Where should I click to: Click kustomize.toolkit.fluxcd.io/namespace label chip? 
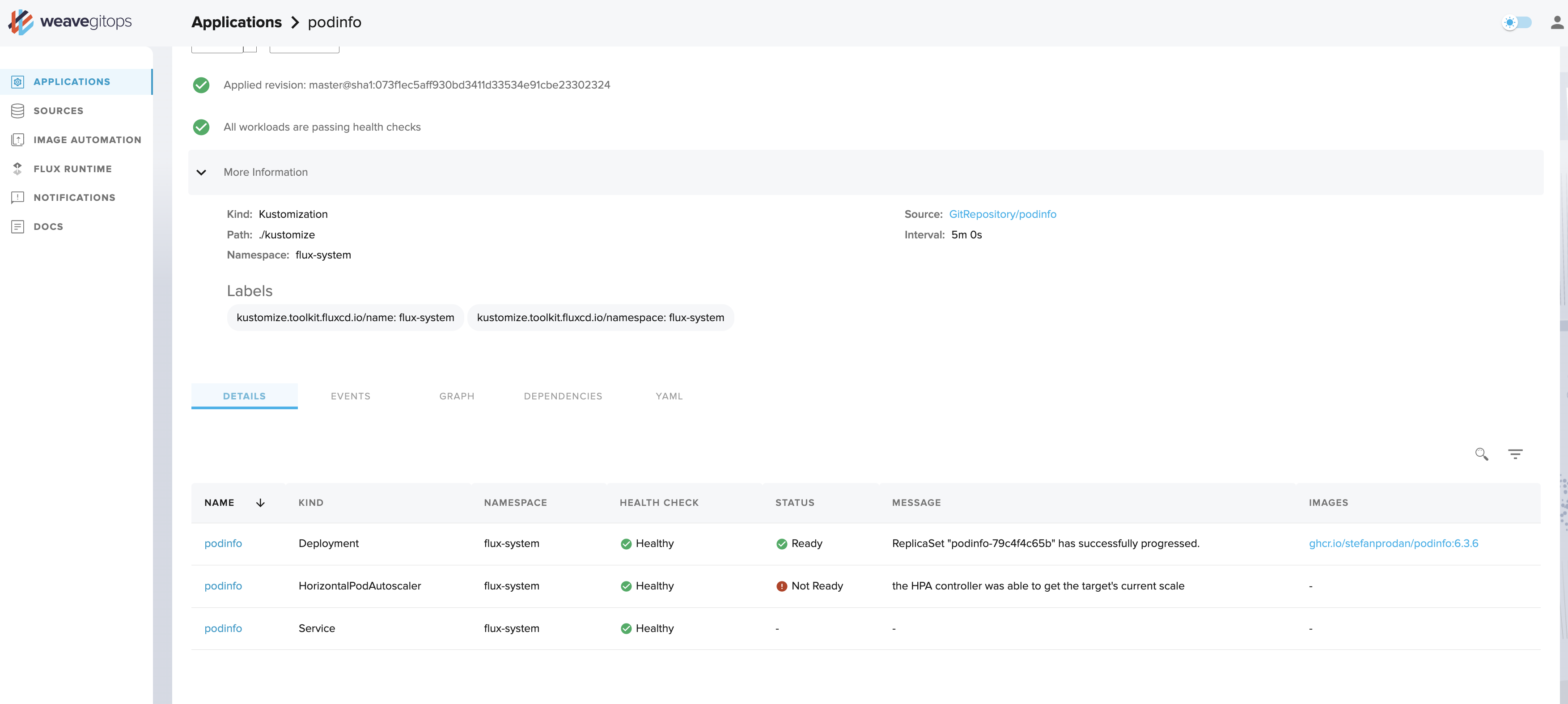coord(600,318)
